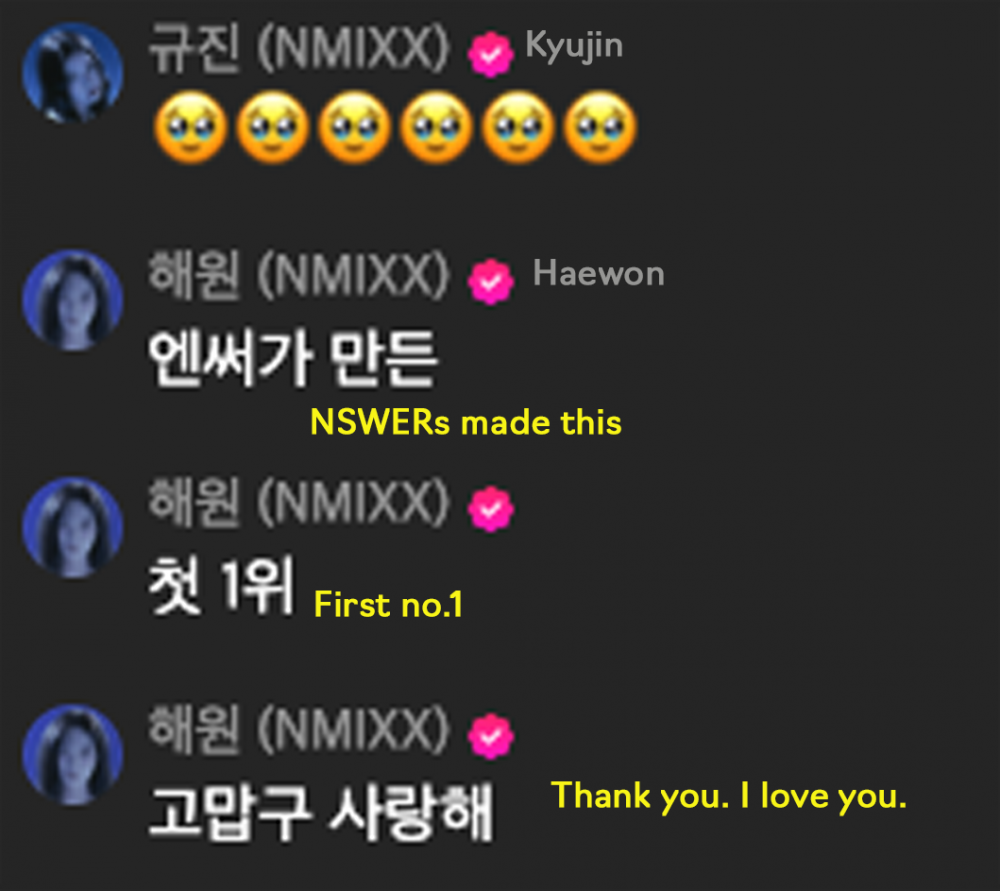Select the username 규진 (NMIXX)
Screen dimensions: 1000x891
tap(300, 48)
